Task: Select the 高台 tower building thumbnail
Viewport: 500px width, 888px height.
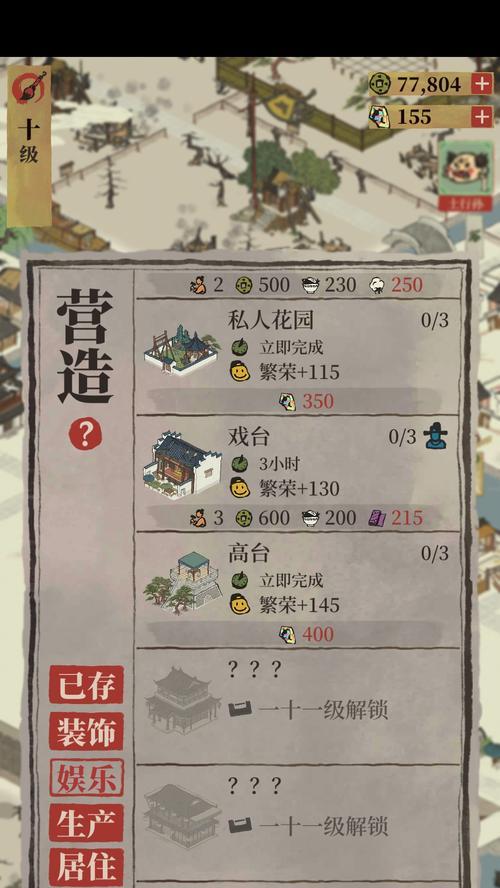Action: tap(182, 582)
